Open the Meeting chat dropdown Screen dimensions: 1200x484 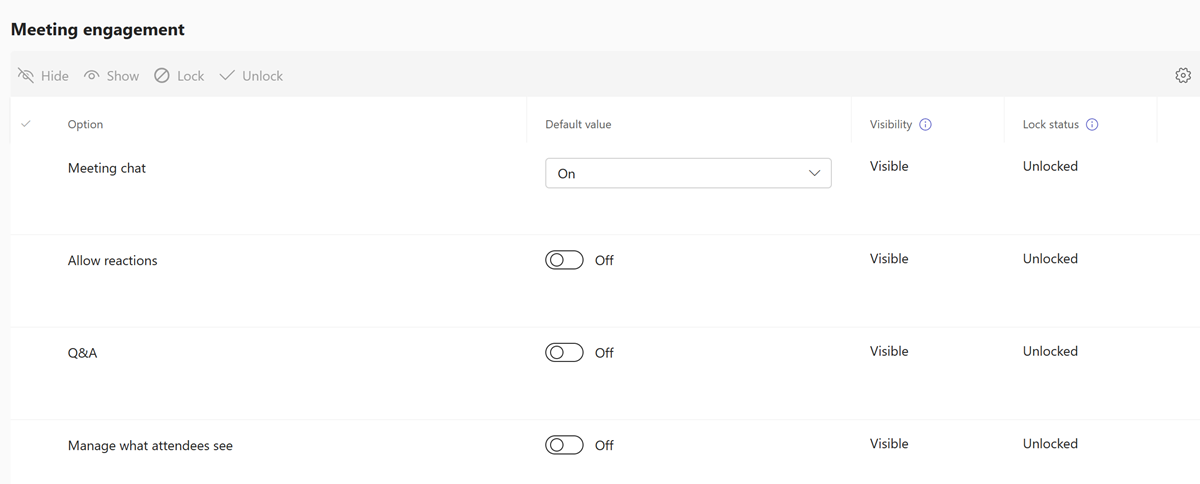687,173
